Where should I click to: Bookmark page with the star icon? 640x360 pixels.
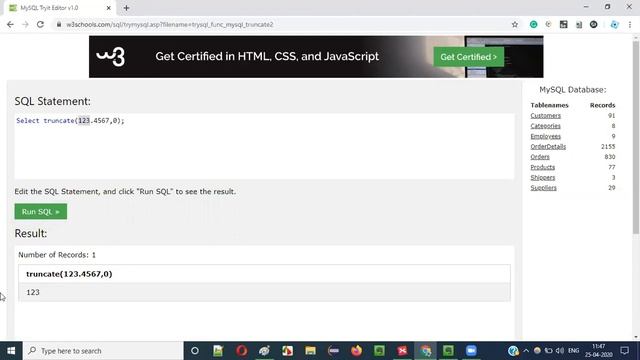click(x=515, y=24)
